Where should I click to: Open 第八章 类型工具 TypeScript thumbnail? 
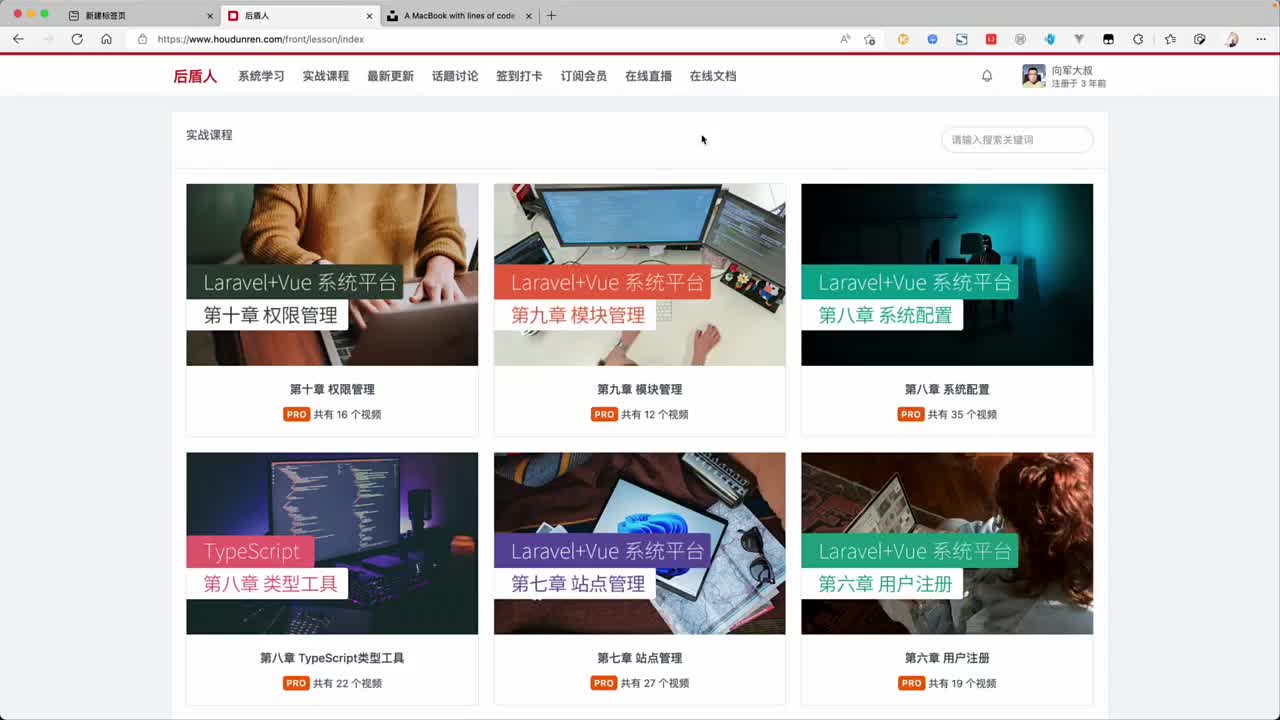click(x=332, y=543)
